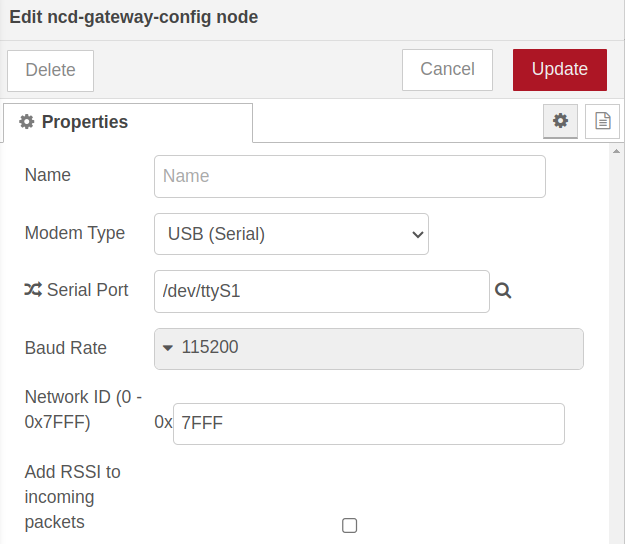Click the Baud Rate label
This screenshot has width=625, height=544.
point(66,348)
